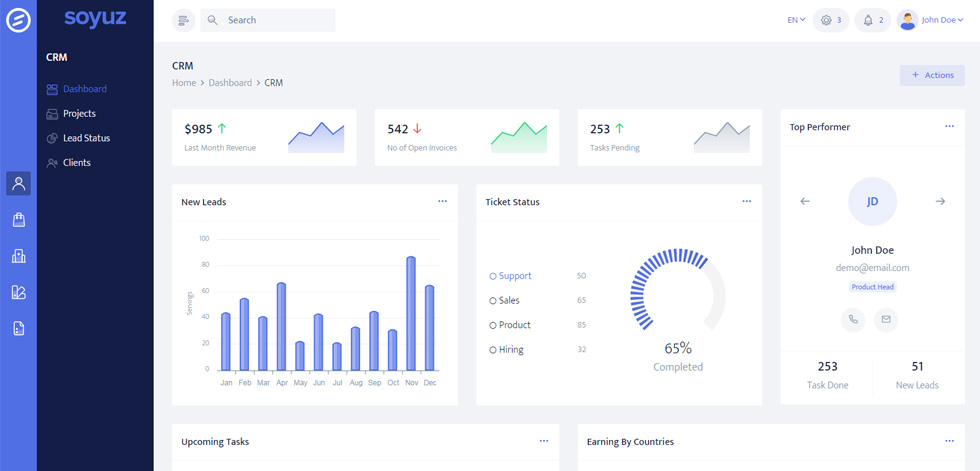The image size is (980, 471).
Task: Open Top Performer card options menu
Action: click(950, 126)
